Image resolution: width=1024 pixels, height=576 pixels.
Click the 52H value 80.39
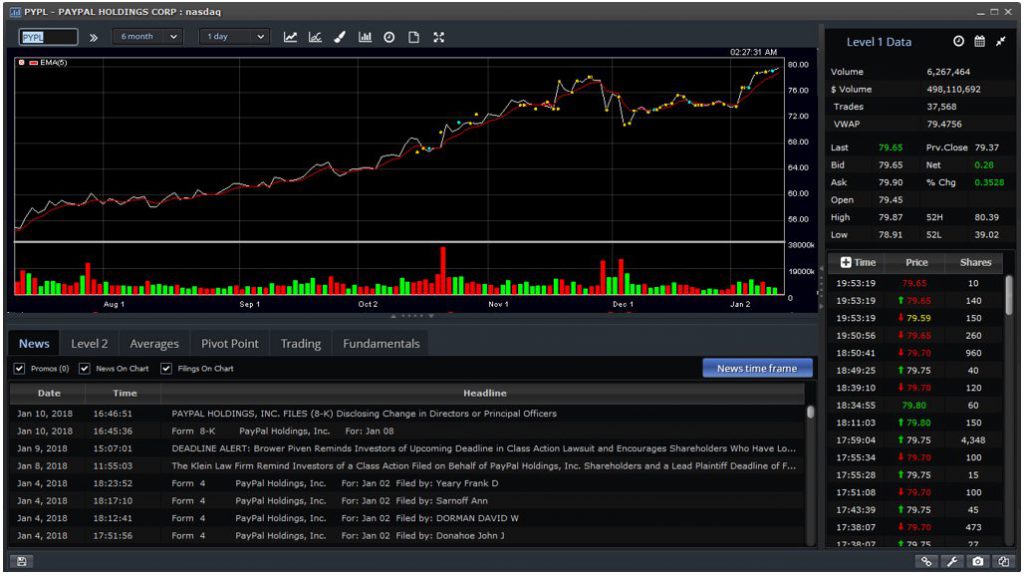986,217
